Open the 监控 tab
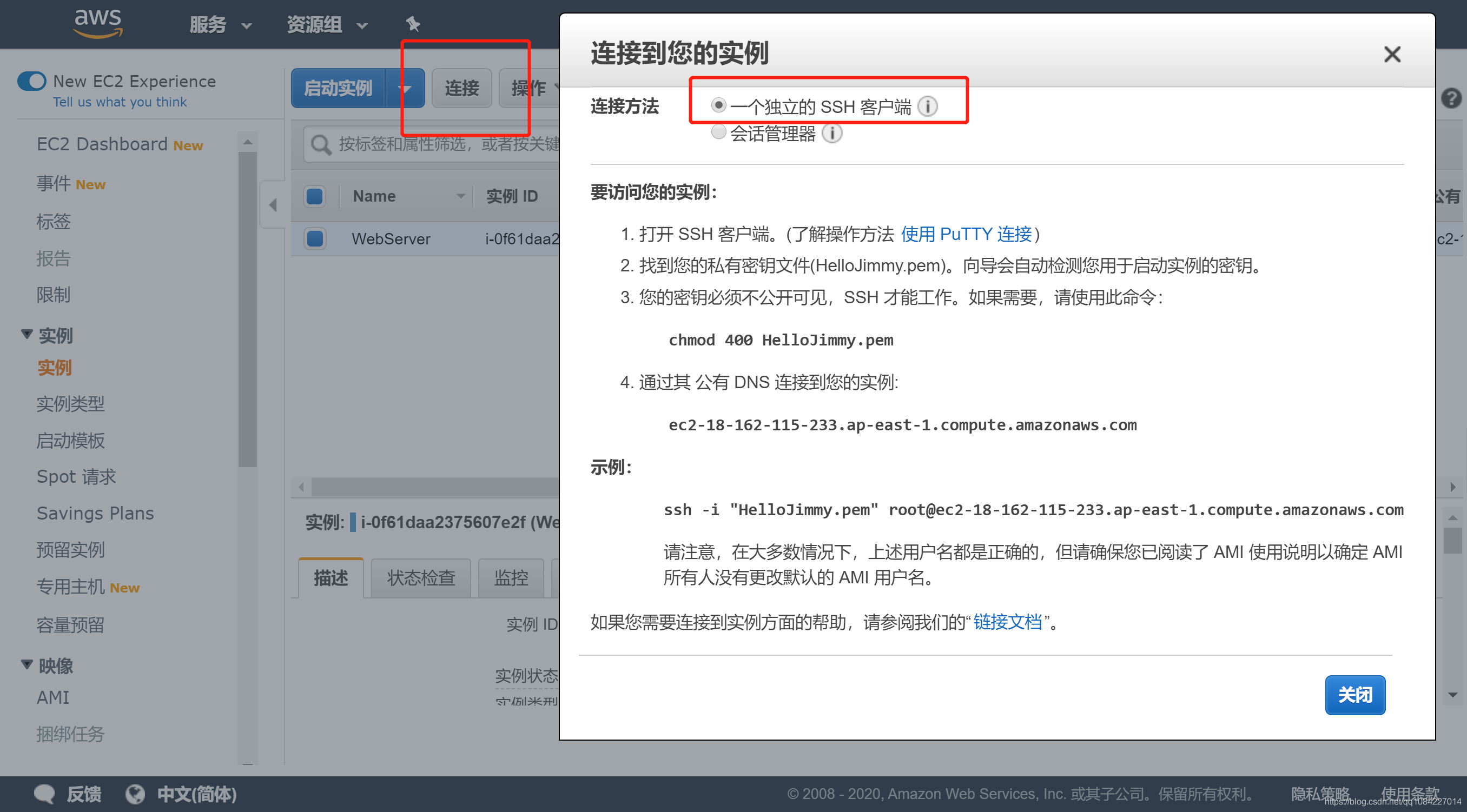This screenshot has height=812, width=1467. [x=511, y=578]
